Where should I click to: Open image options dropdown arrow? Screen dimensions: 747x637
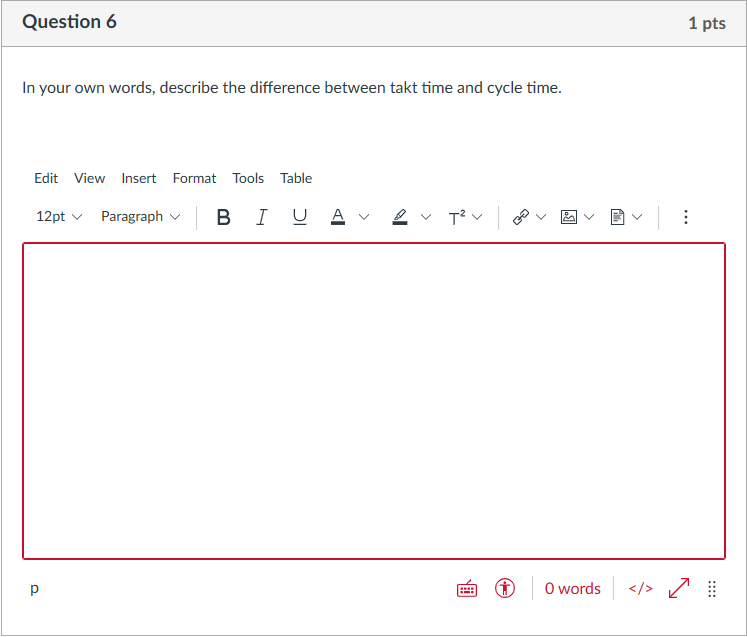tap(589, 217)
